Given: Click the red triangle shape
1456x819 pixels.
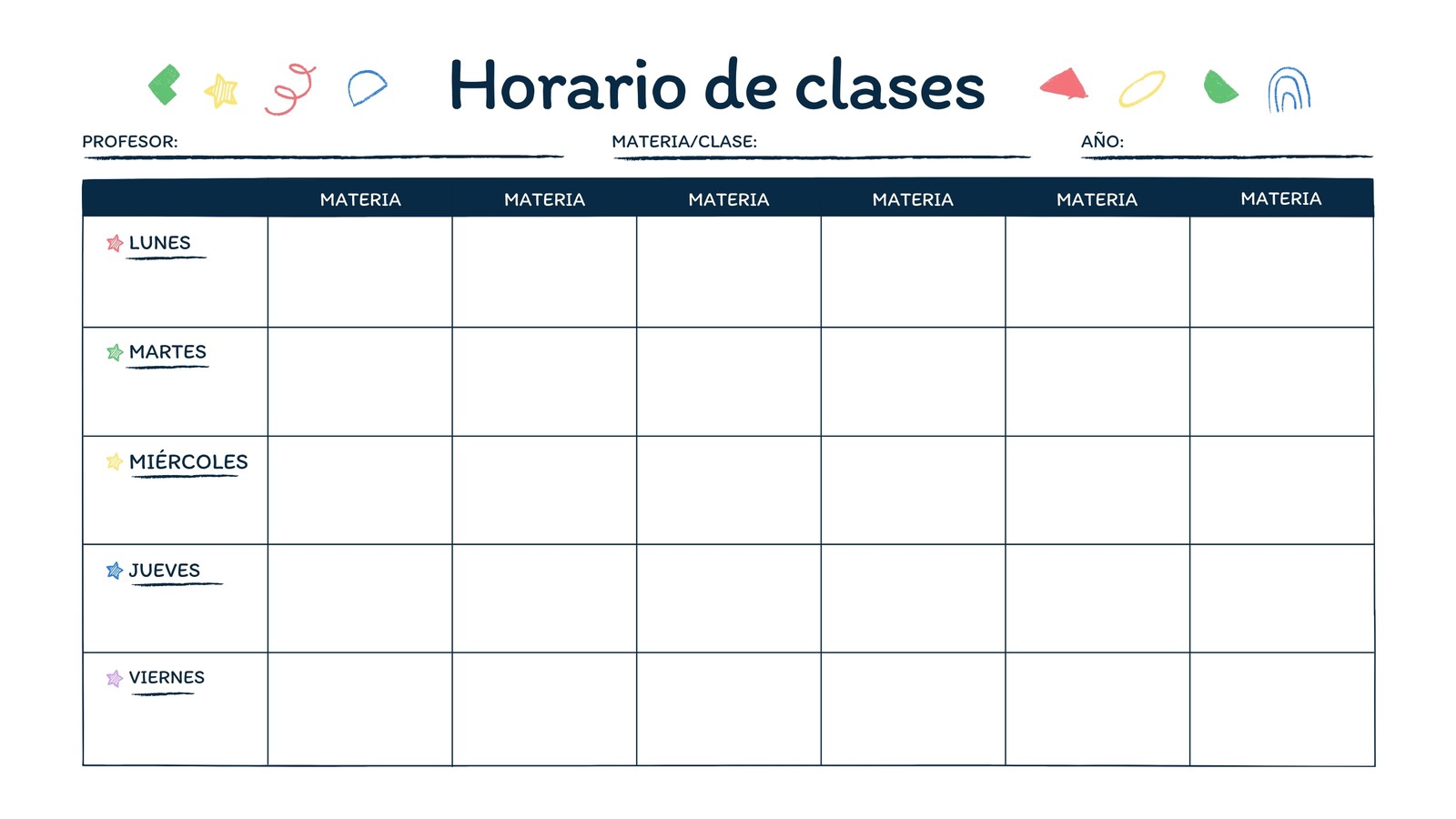Looking at the screenshot, I should [x=1064, y=84].
